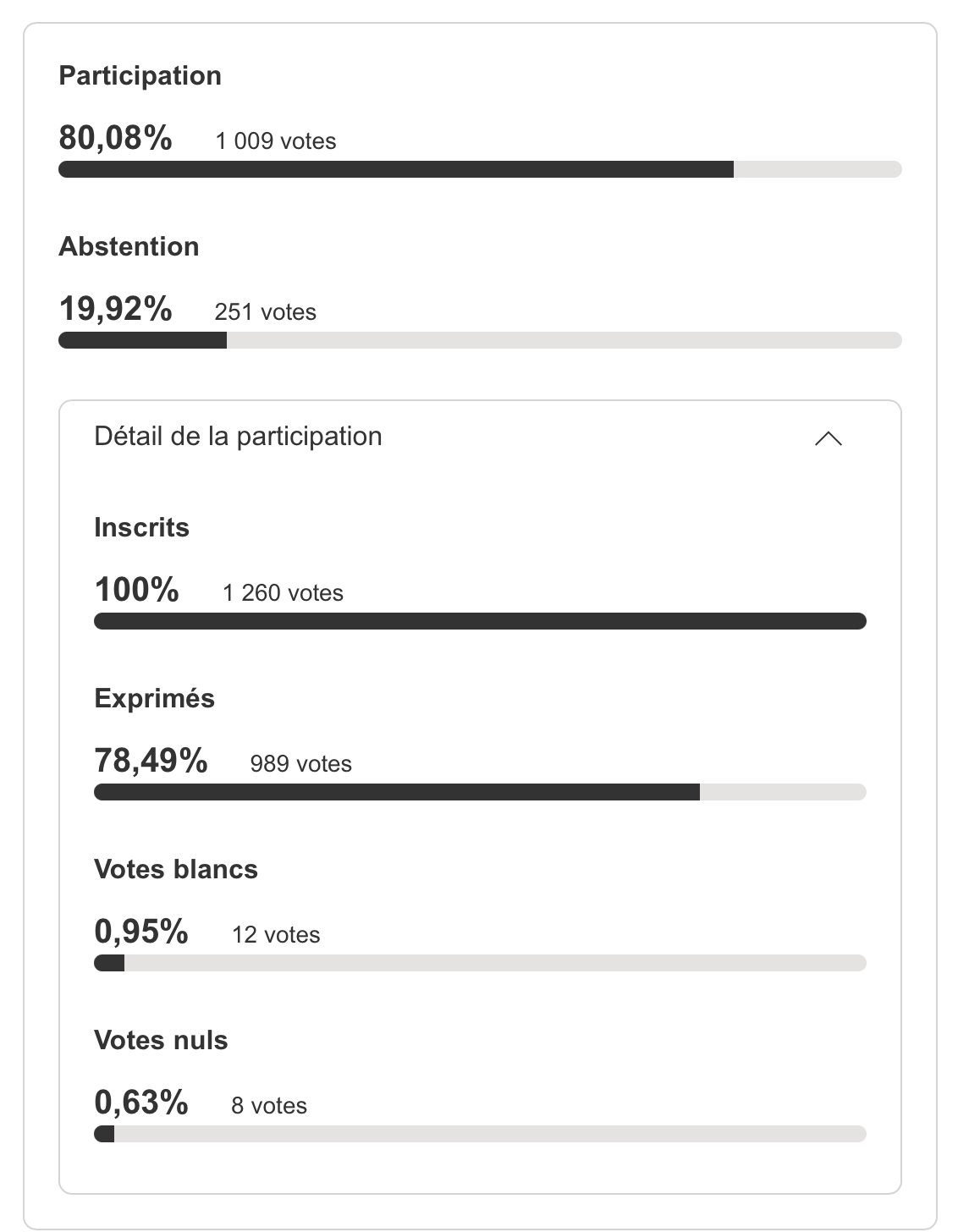
Task: Click the Exprimés heading
Action: tap(155, 699)
